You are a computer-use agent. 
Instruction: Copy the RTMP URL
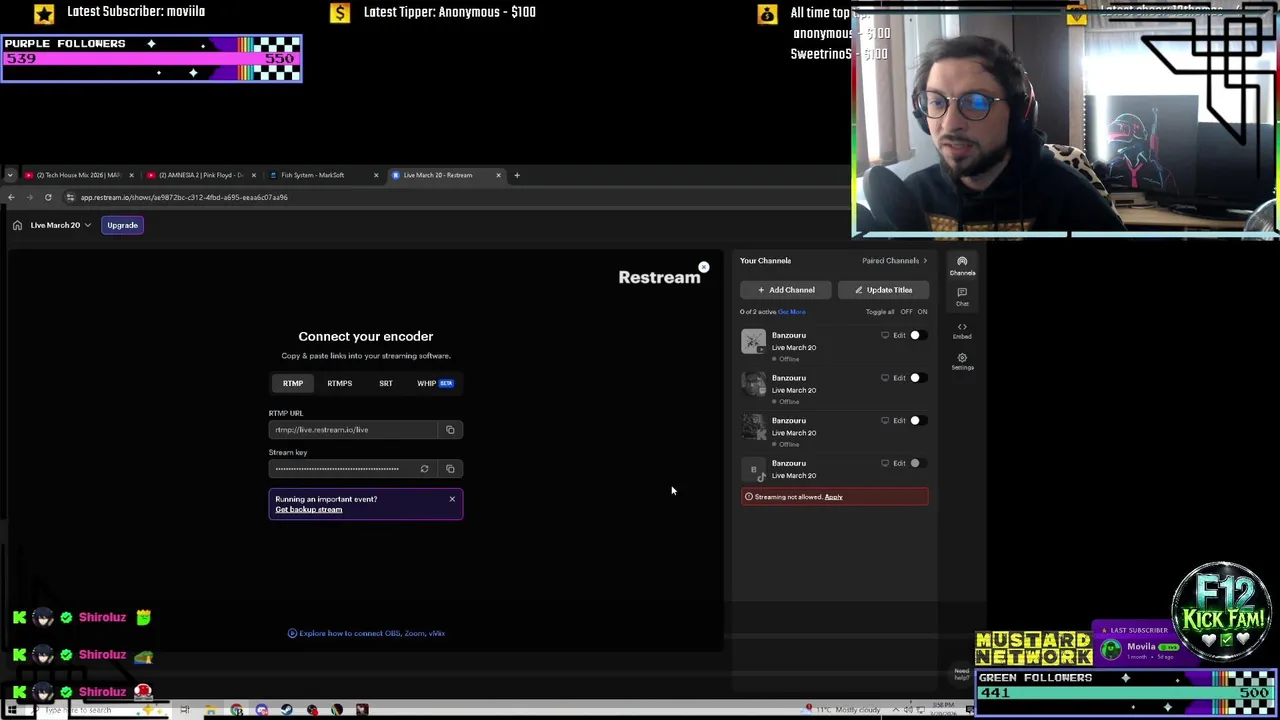point(450,430)
